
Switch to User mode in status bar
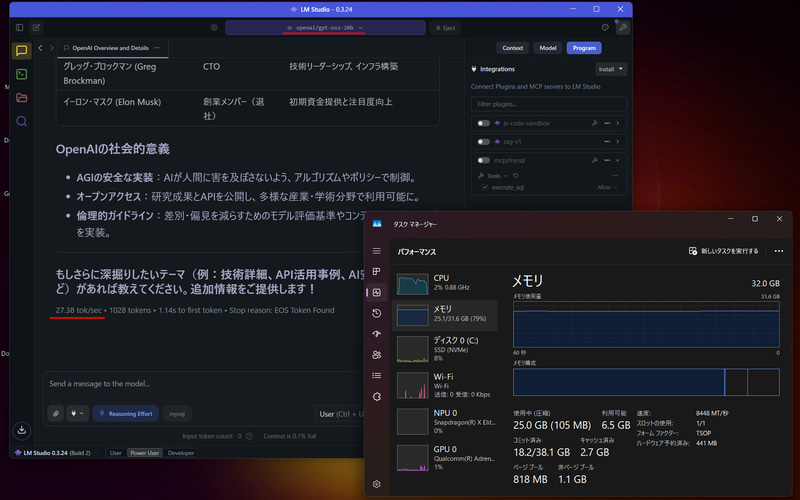click(x=115, y=453)
